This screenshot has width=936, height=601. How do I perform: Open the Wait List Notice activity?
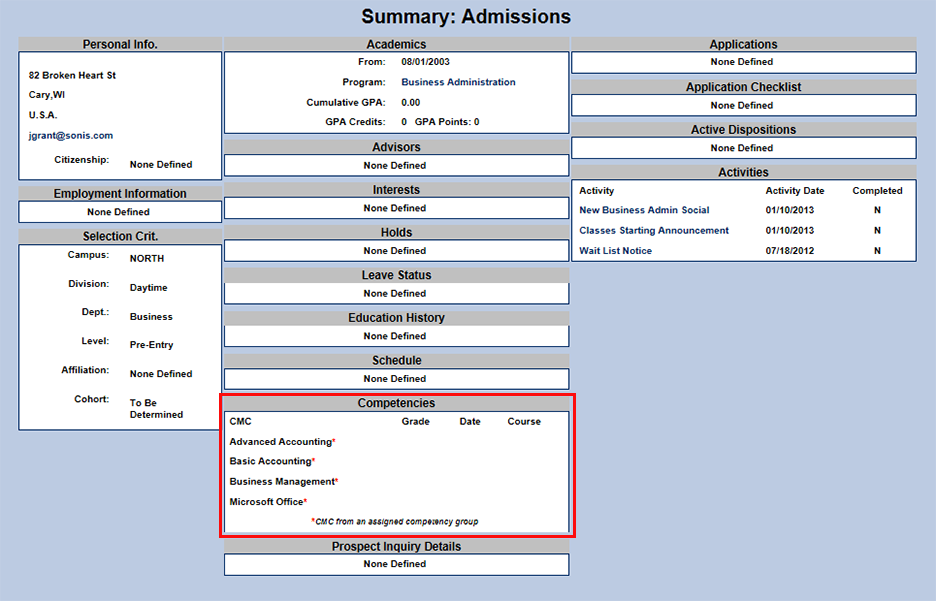click(615, 251)
